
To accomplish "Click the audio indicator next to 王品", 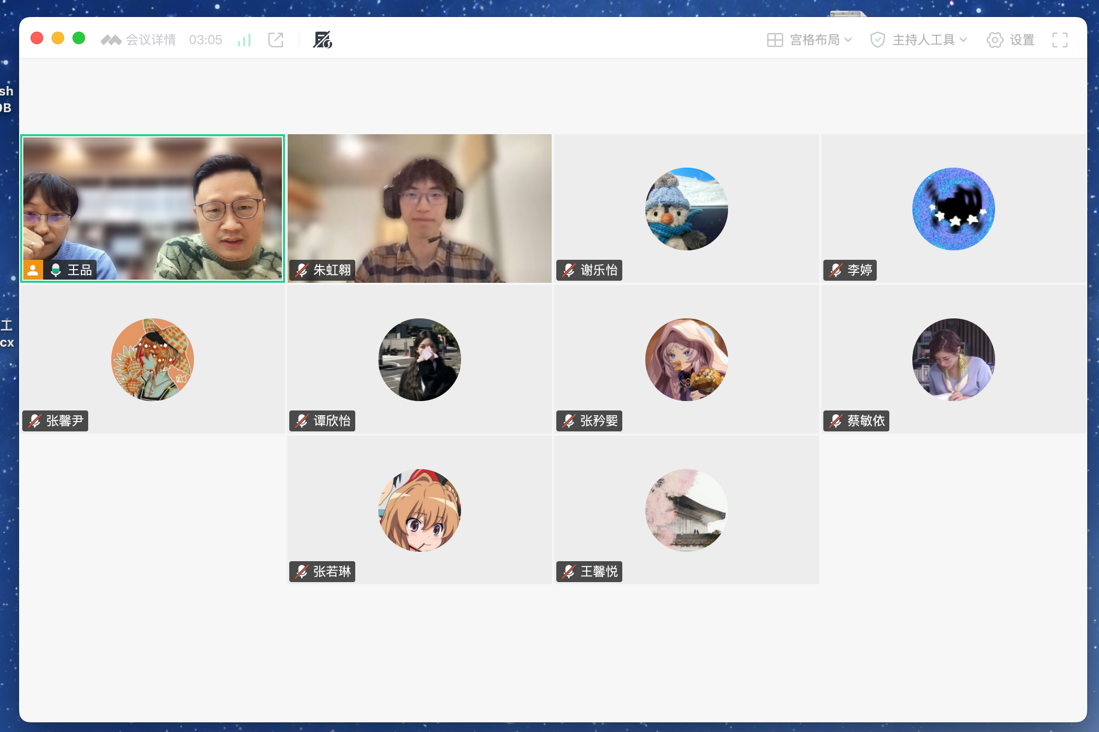I will click(58, 269).
